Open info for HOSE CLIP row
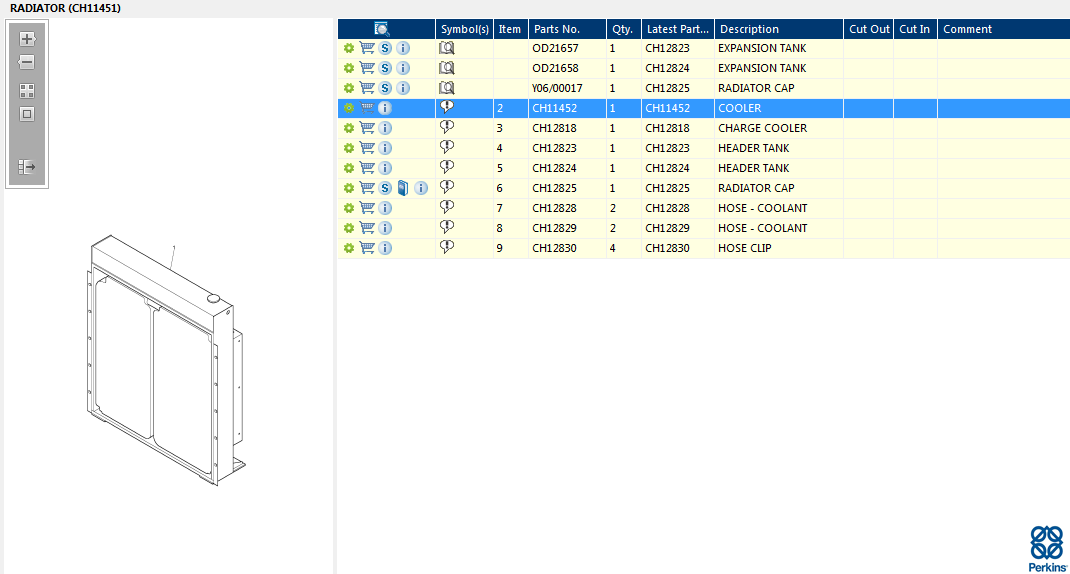This screenshot has height=574, width=1070. (x=385, y=248)
